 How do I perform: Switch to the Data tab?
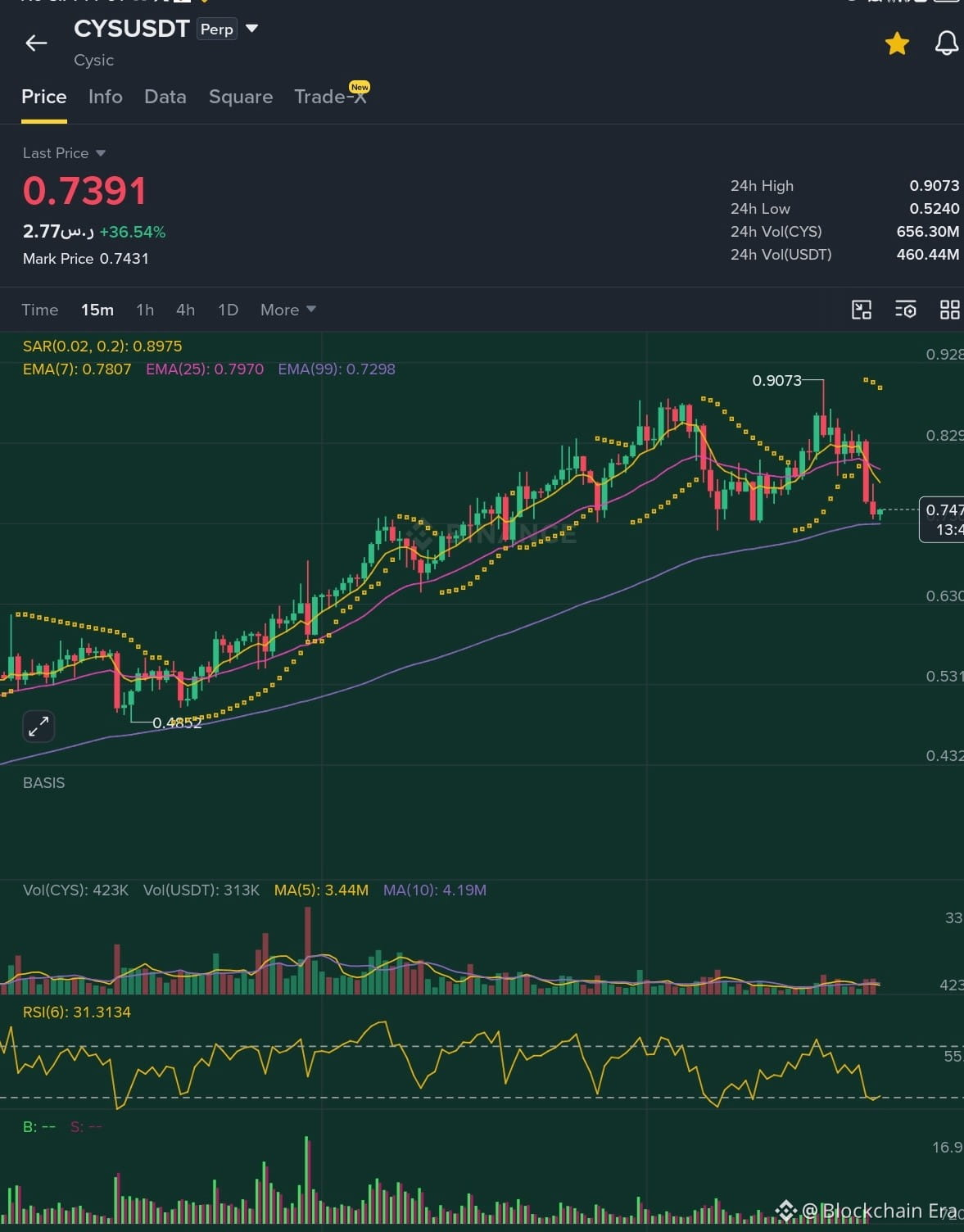tap(165, 97)
